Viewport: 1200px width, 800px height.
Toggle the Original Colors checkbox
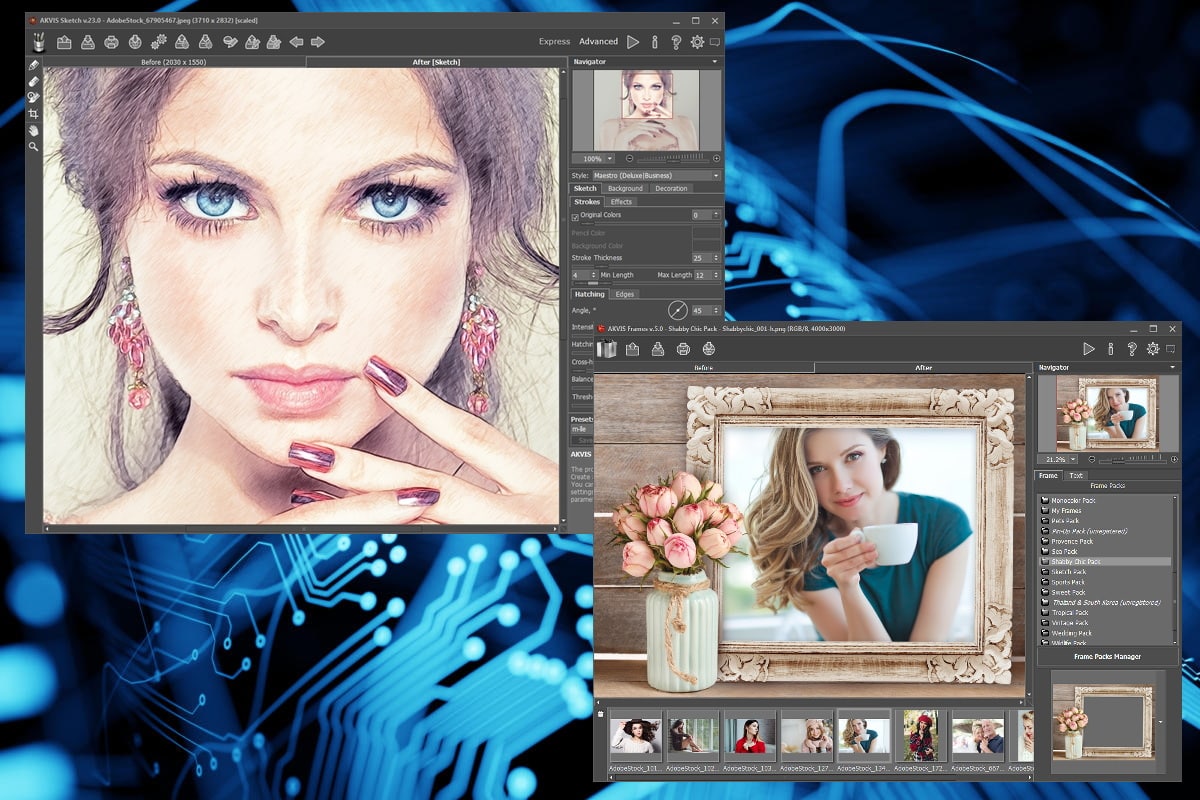click(x=575, y=216)
